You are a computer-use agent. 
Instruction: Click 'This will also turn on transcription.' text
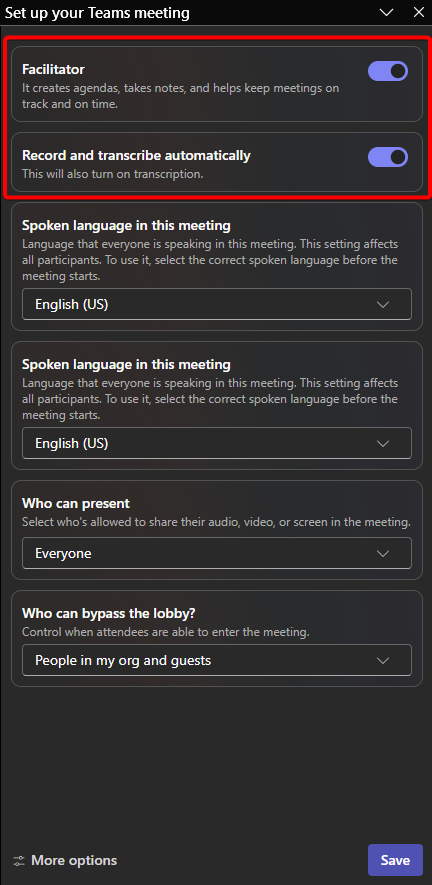(112, 174)
